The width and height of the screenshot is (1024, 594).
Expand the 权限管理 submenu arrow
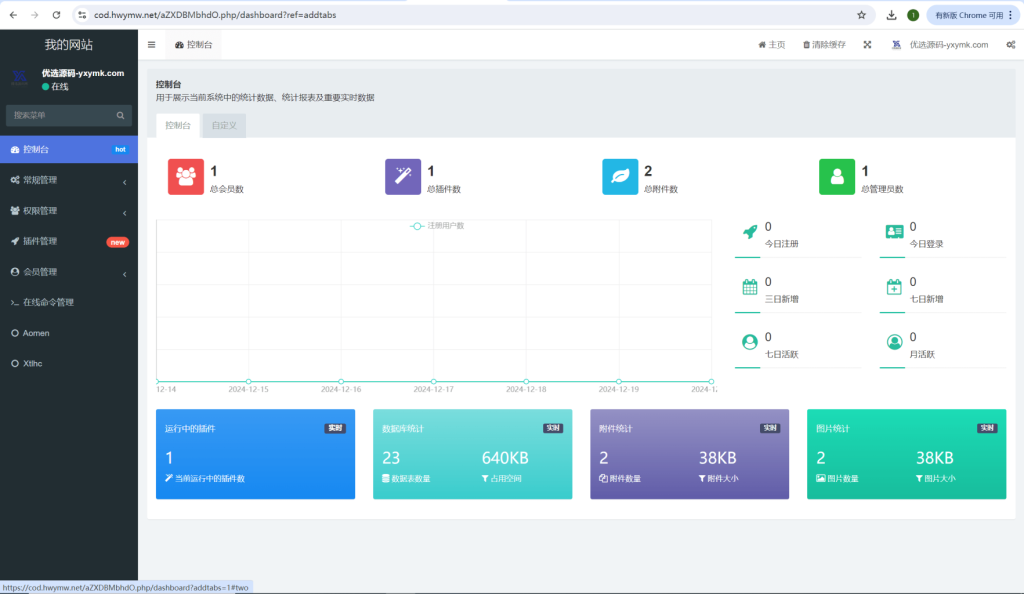(x=125, y=212)
